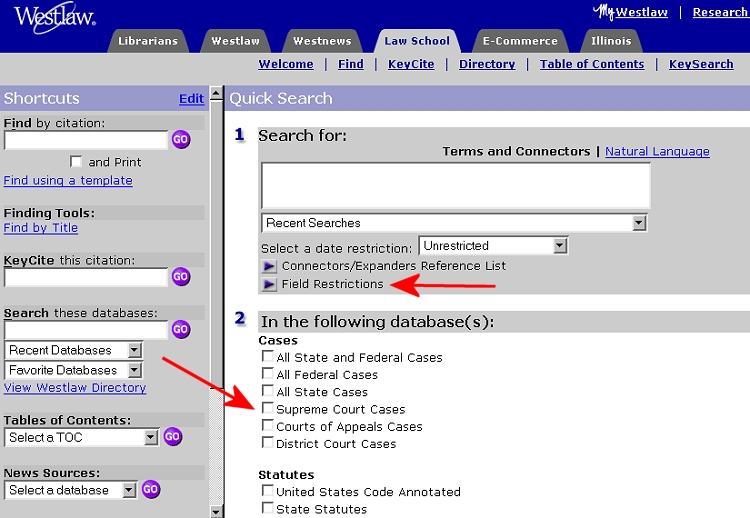Click Edit link in Shortcuts header

191,99
